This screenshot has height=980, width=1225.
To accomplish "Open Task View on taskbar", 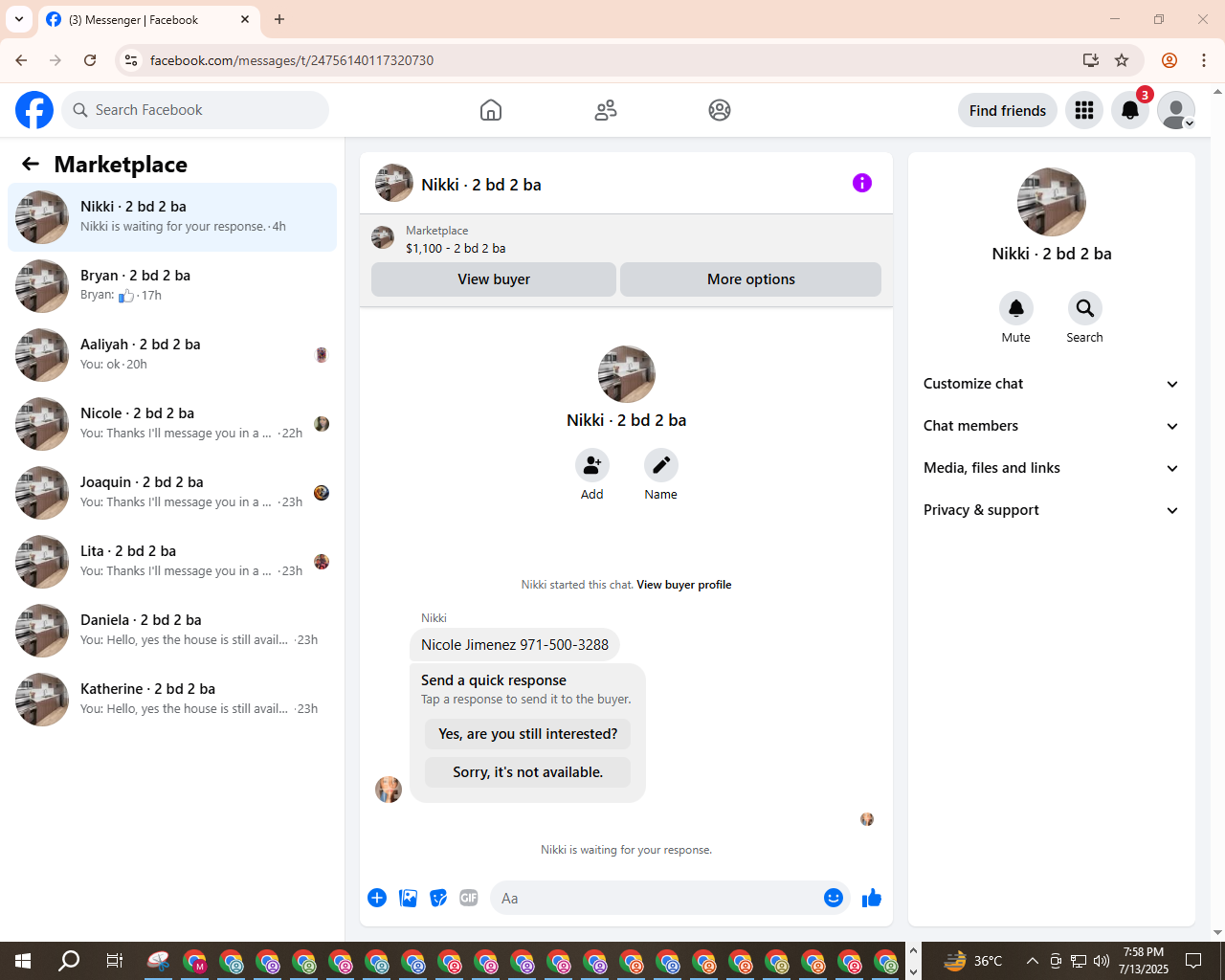I will coord(115,961).
